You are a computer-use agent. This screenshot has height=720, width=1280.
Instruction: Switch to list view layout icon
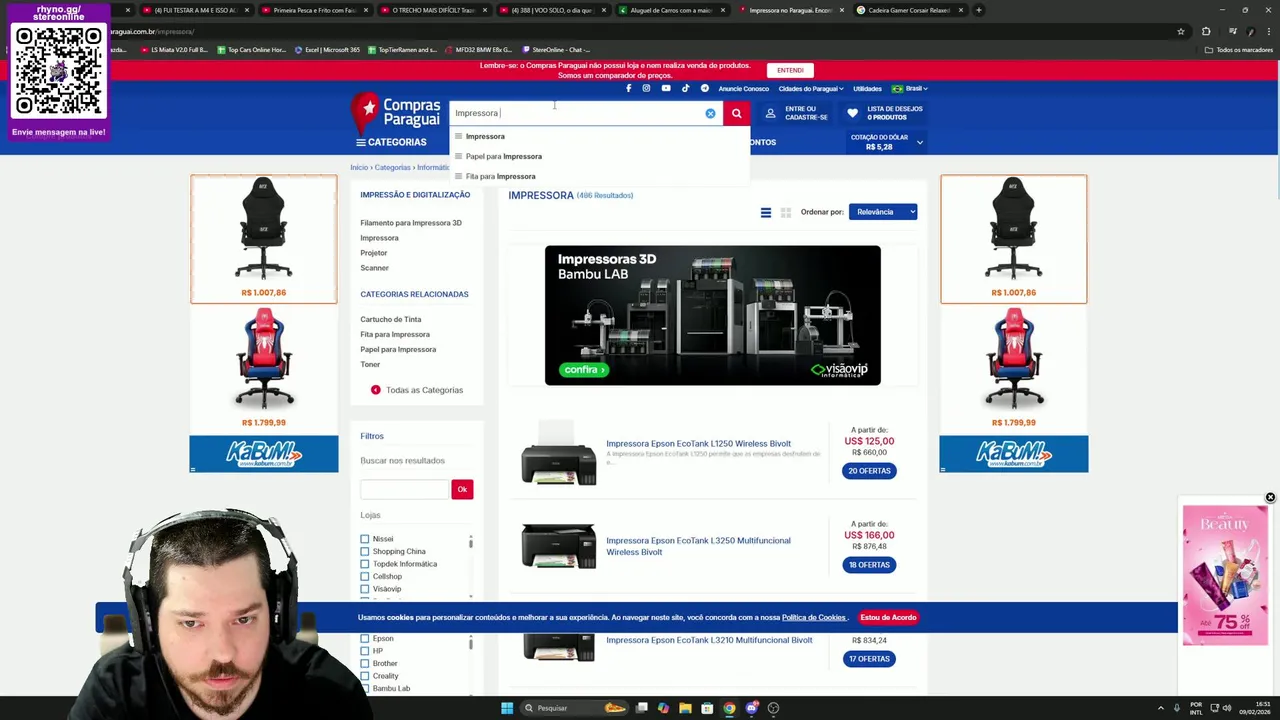pos(766,212)
